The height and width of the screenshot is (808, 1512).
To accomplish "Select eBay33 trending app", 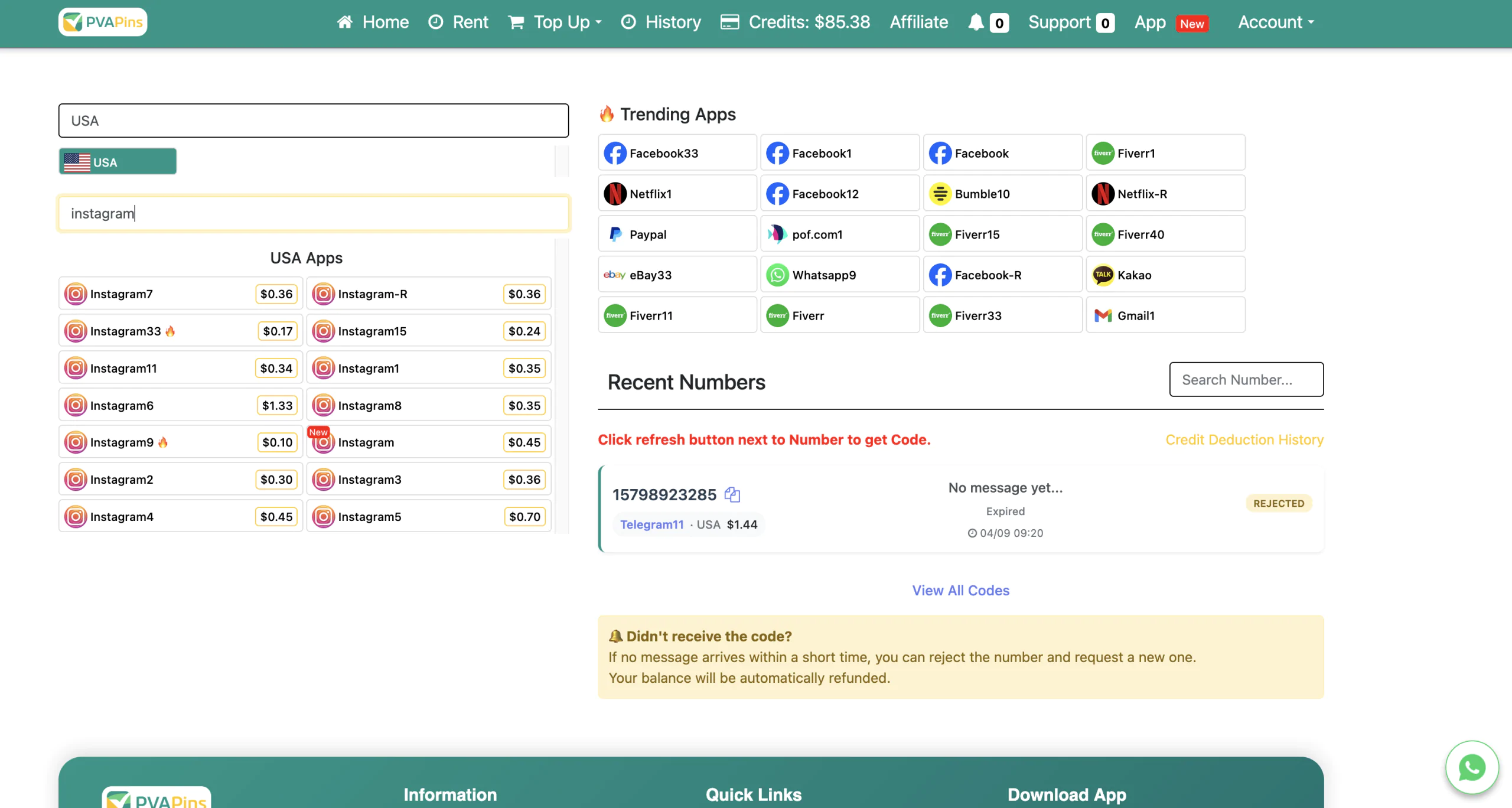I will (677, 275).
